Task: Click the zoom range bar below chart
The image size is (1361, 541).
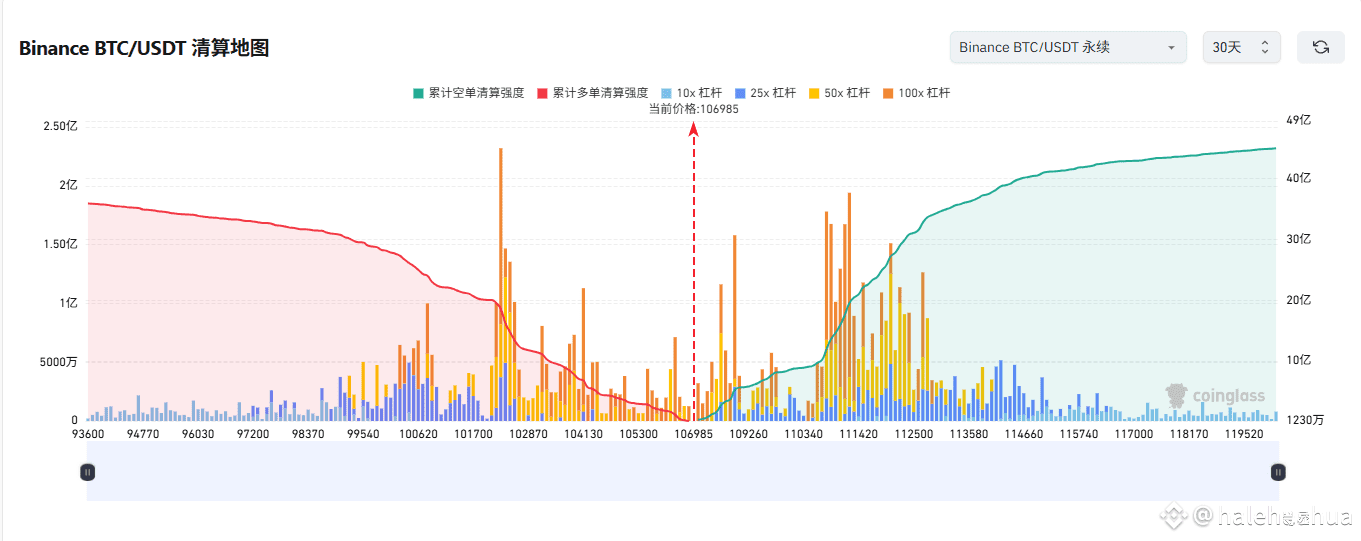Action: tap(682, 472)
